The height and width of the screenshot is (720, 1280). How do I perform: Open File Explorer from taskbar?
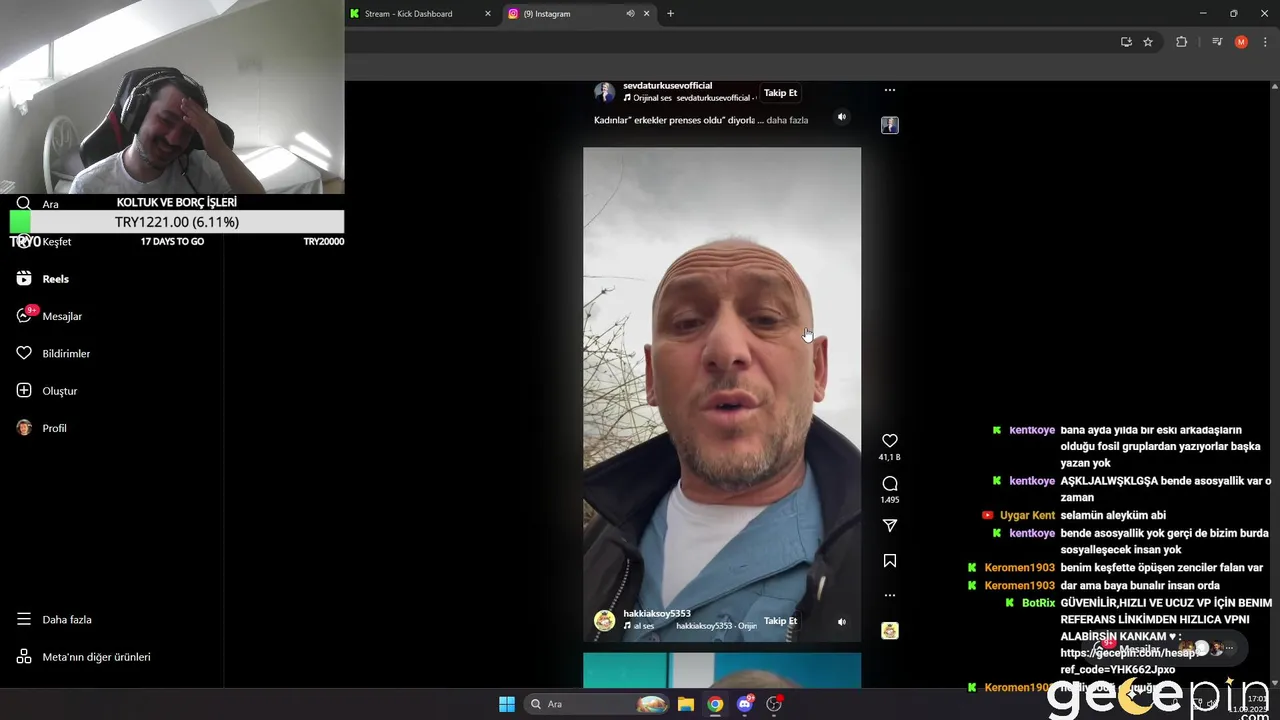tap(686, 704)
